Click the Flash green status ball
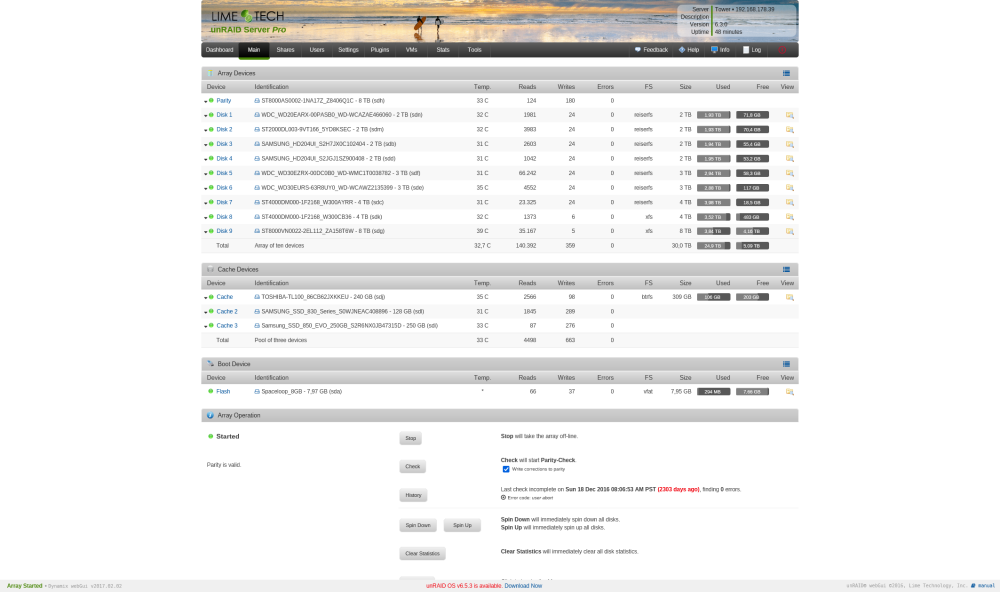This screenshot has height=592, width=1000. [210, 391]
